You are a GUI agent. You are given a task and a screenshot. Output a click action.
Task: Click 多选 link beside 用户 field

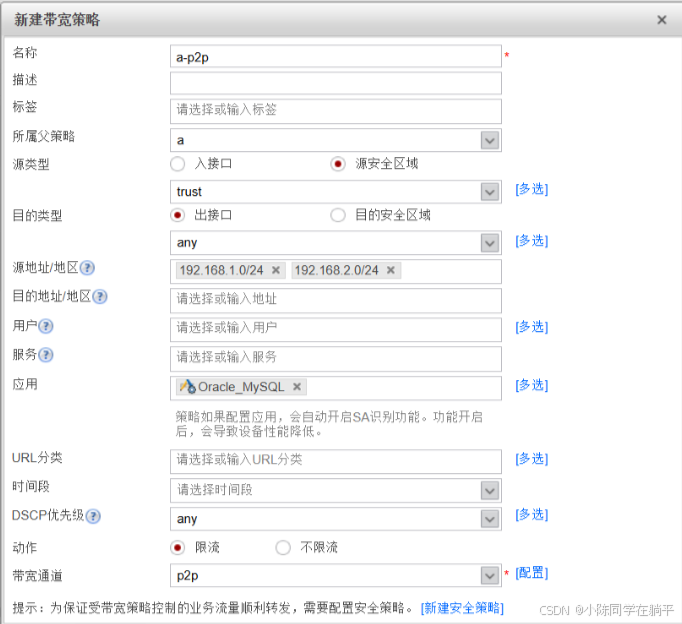(x=532, y=327)
